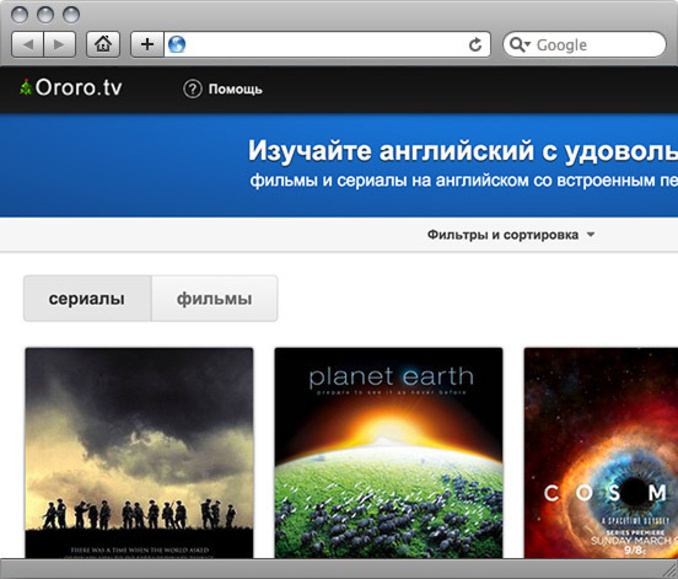The width and height of the screenshot is (678, 579).
Task: Go back using the browser back arrow
Action: click(x=29, y=44)
